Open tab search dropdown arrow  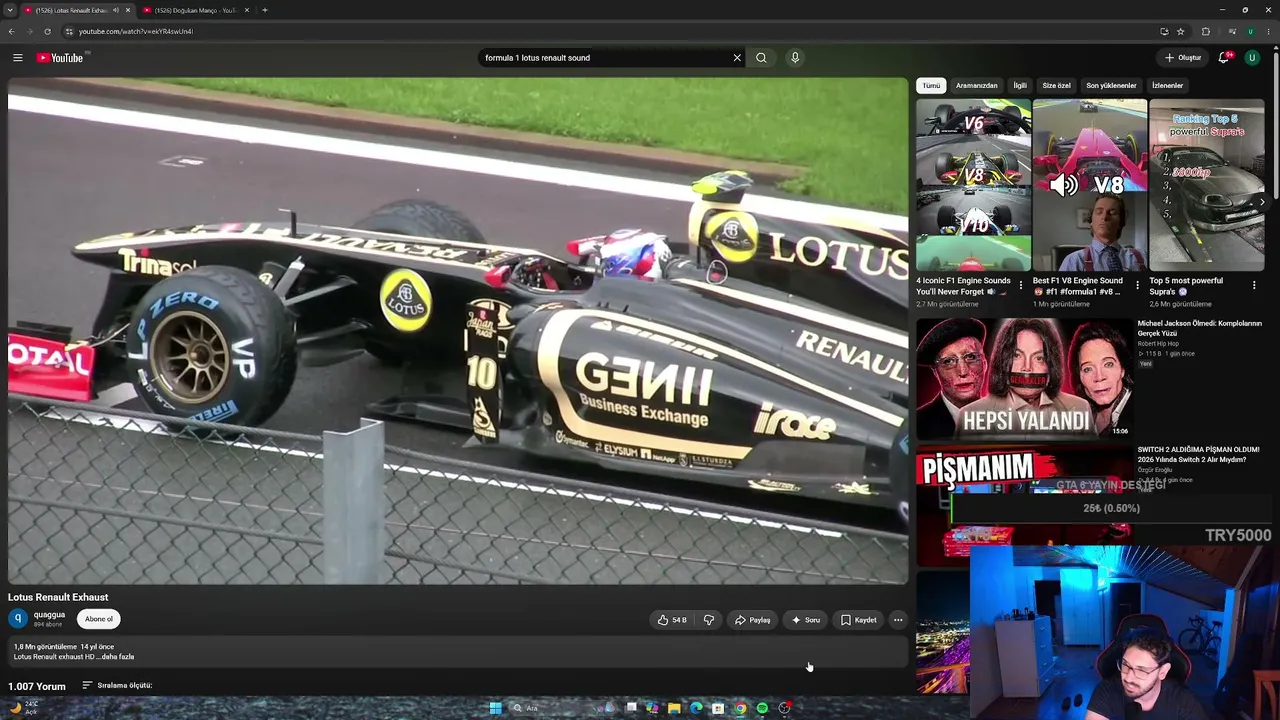click(x=10, y=10)
